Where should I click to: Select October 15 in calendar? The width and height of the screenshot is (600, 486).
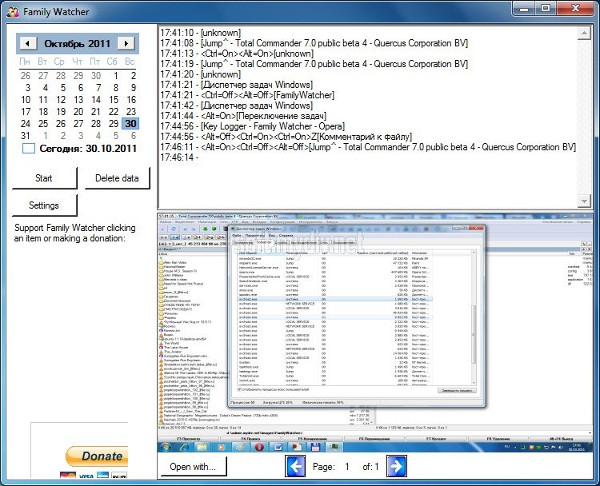114,99
